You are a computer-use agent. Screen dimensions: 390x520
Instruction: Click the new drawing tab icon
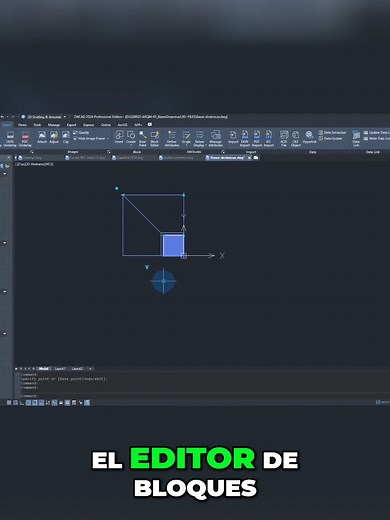[256, 158]
